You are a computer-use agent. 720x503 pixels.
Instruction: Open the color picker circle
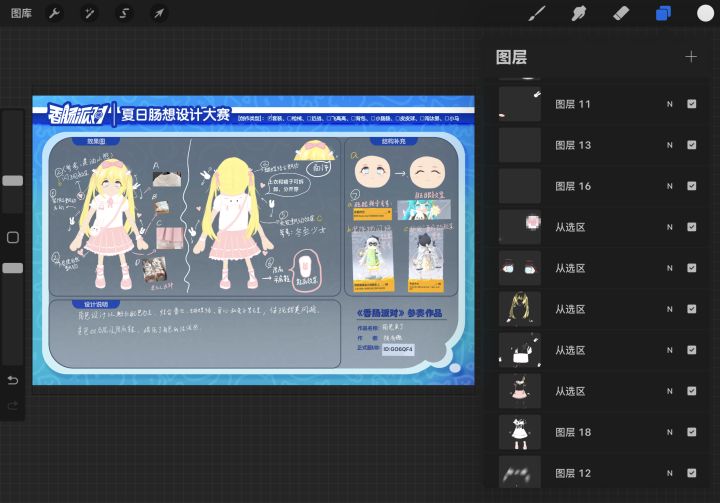(705, 13)
